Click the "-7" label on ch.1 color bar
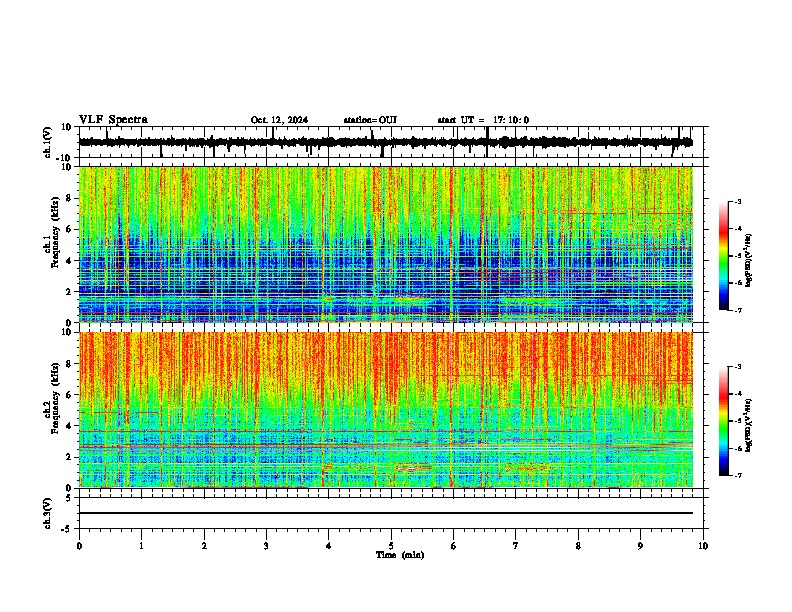The width and height of the screenshot is (792, 612). click(737, 310)
